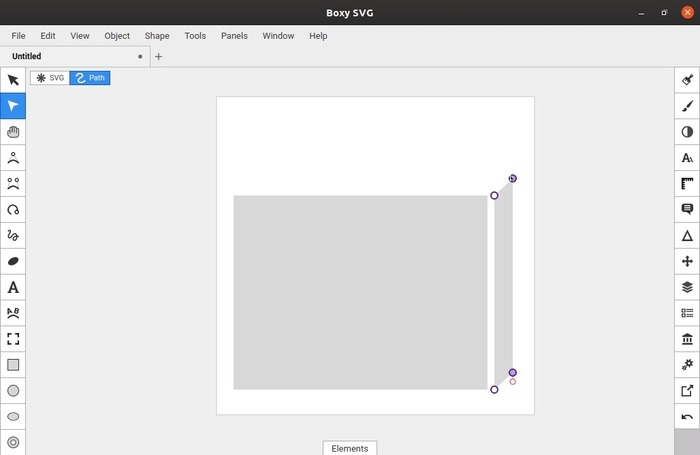Select the Blob tool

13,261
